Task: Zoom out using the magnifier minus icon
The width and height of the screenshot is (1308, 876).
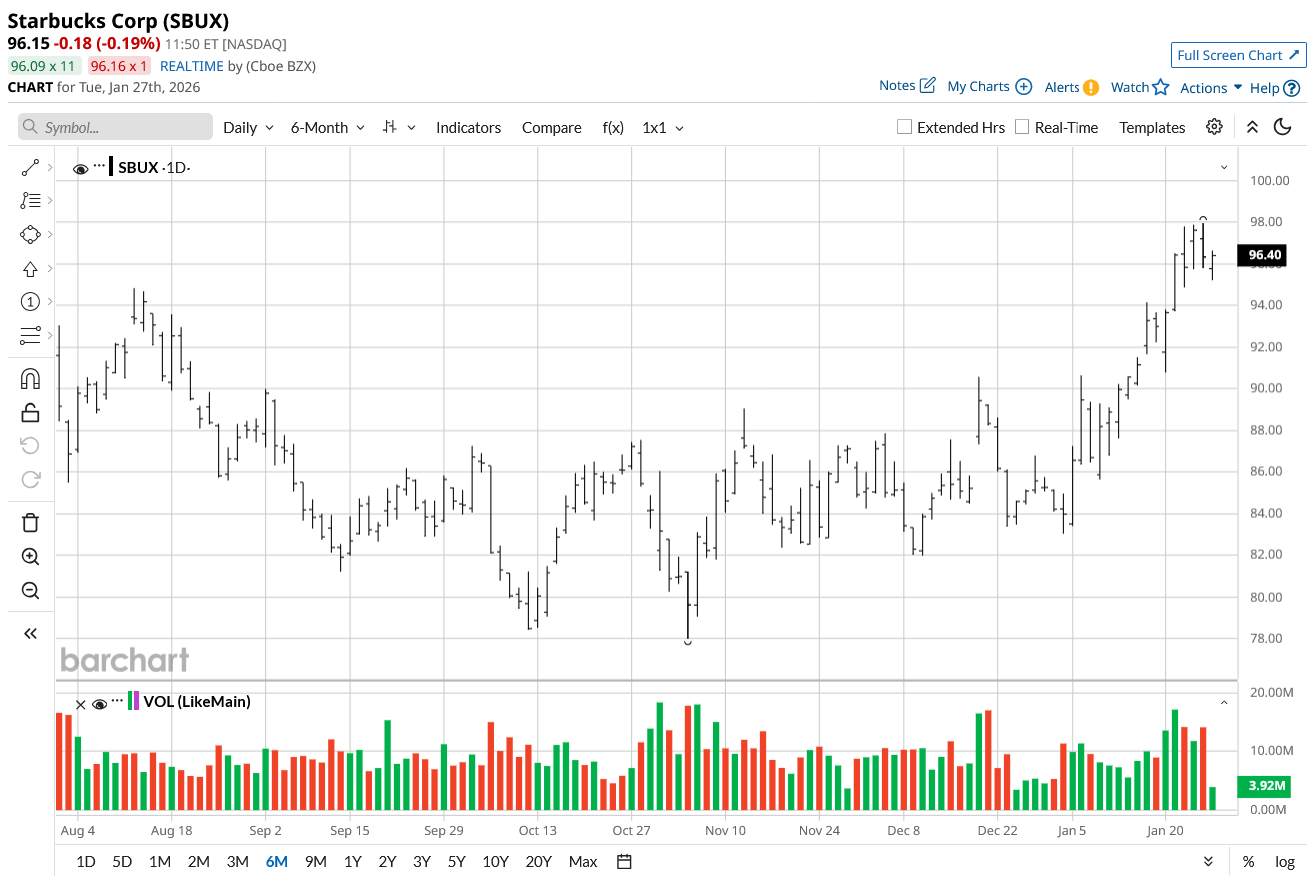Action: click(30, 590)
